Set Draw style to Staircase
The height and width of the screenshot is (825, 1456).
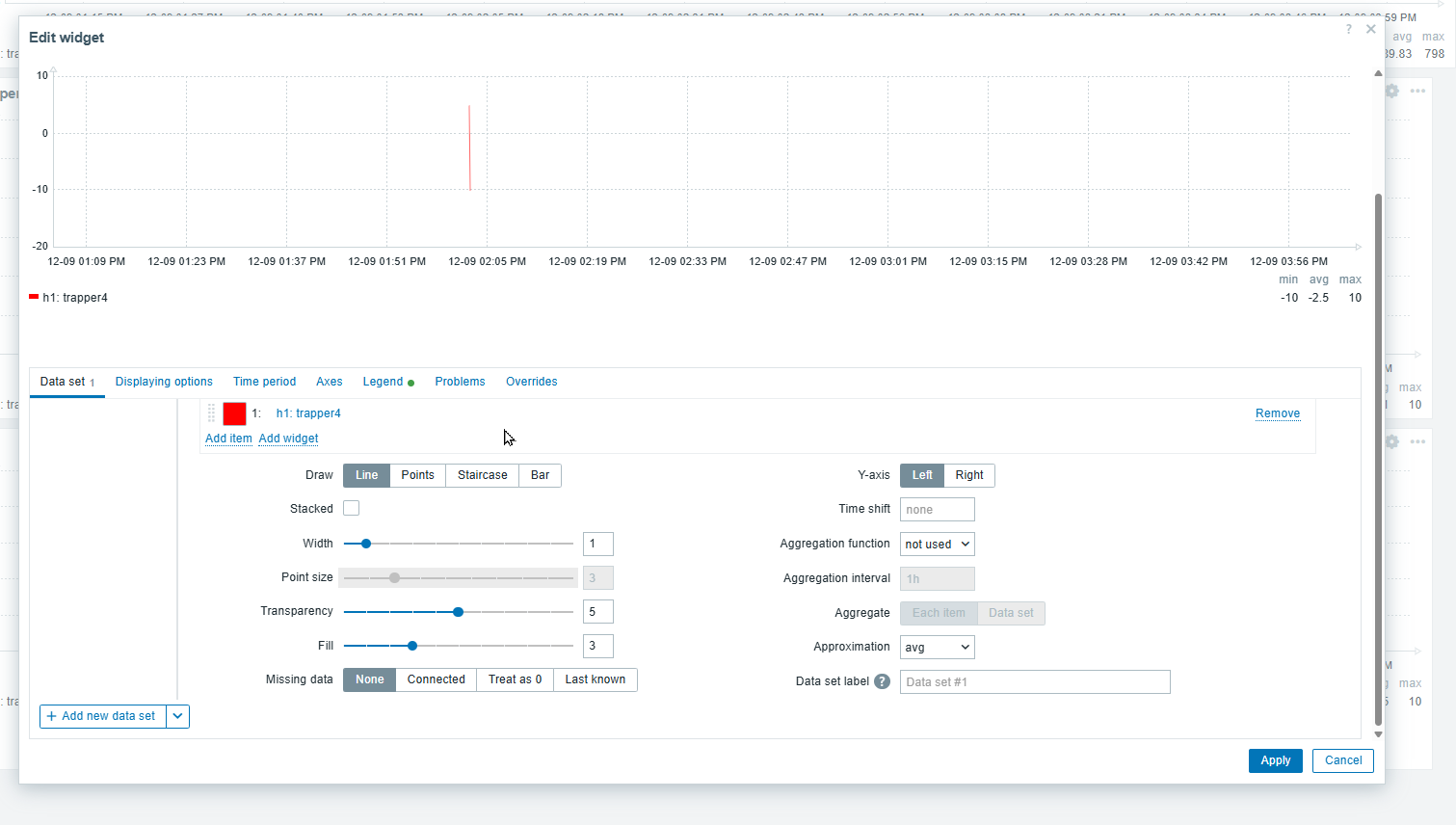pyautogui.click(x=482, y=475)
